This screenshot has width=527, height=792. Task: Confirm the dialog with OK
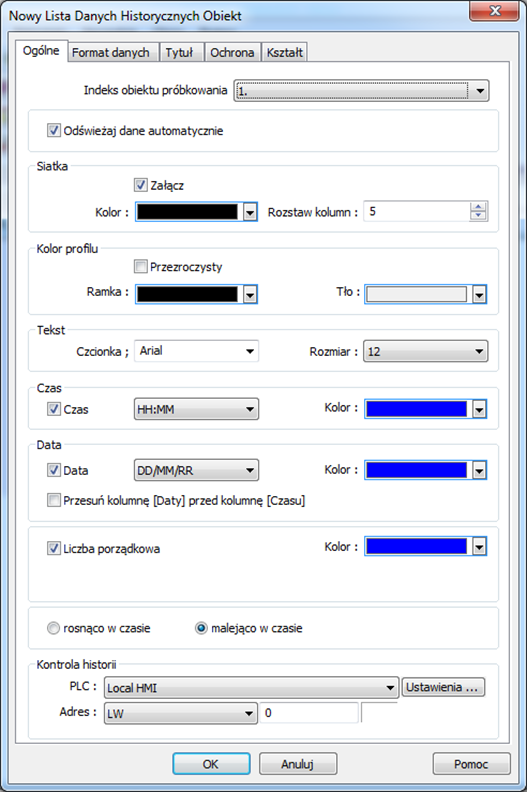(x=211, y=764)
